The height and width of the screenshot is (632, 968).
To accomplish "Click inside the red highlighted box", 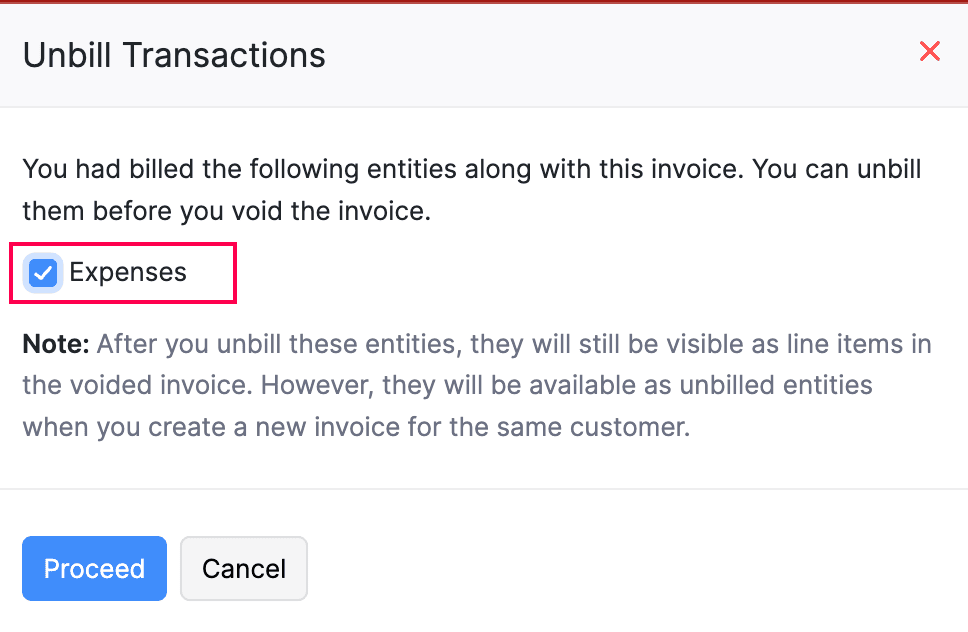I will pyautogui.click(x=123, y=272).
